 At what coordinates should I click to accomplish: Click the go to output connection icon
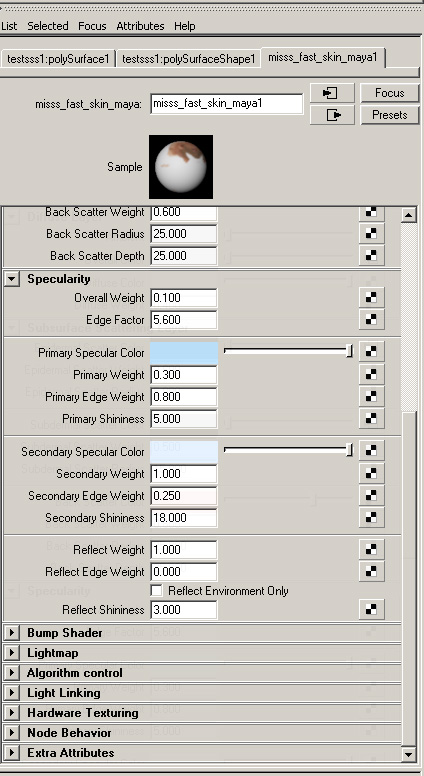click(x=332, y=115)
